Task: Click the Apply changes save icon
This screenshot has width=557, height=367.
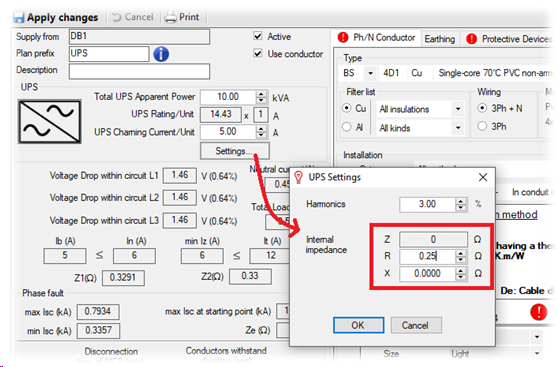Action: (x=19, y=17)
